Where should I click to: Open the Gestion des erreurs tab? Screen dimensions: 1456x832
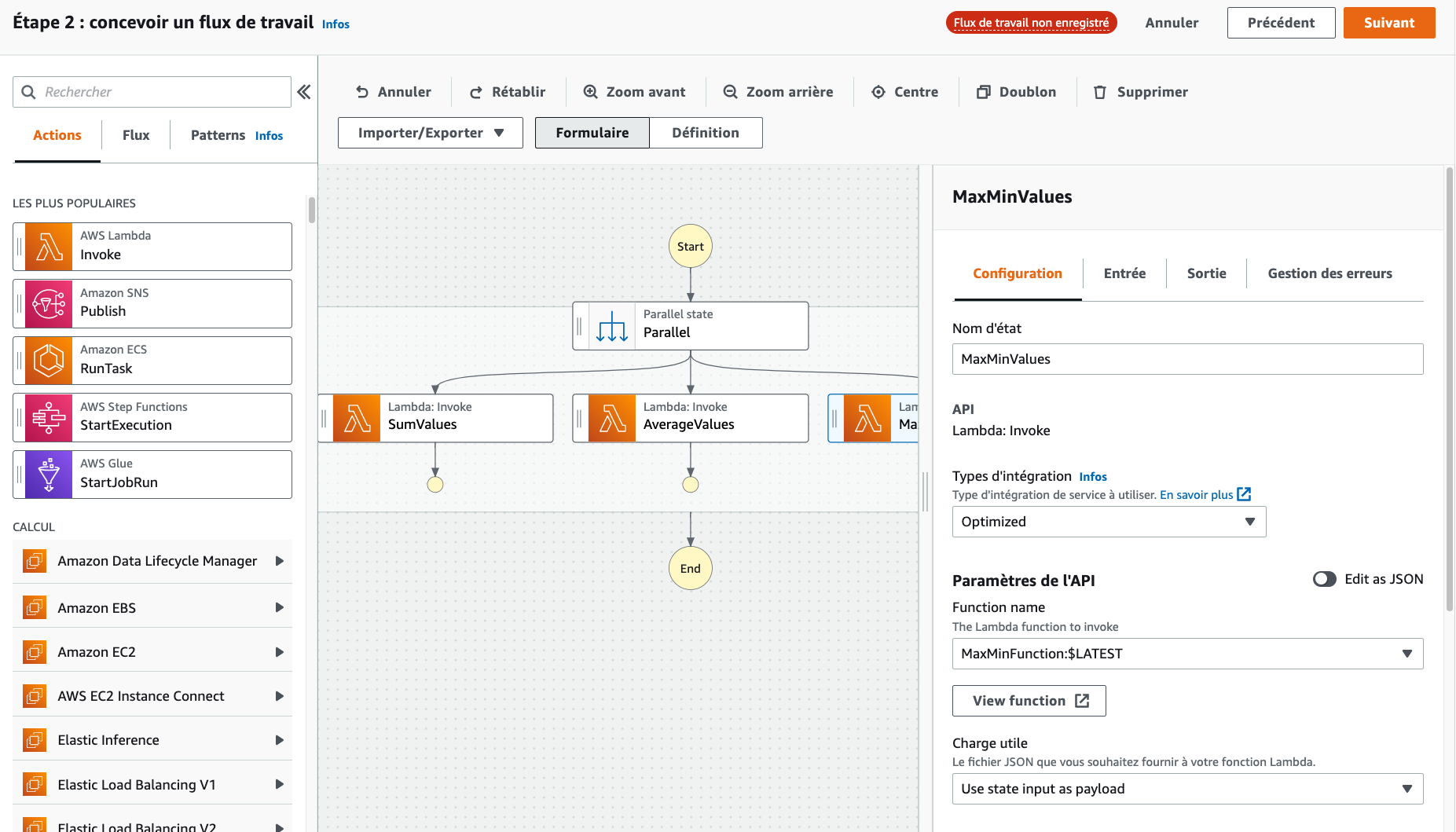pyautogui.click(x=1329, y=273)
